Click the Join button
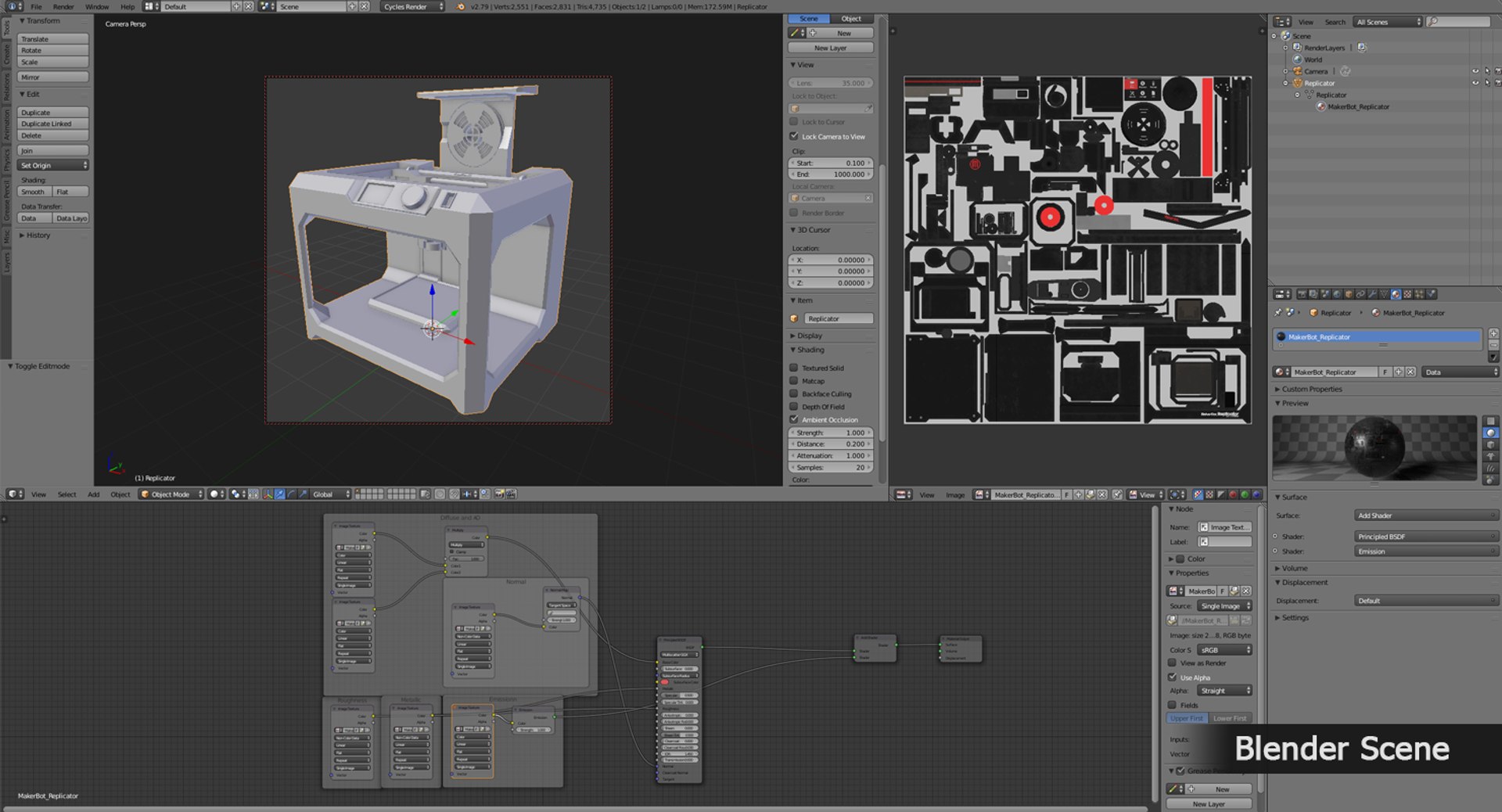Screen dimensions: 1502x812 point(53,150)
